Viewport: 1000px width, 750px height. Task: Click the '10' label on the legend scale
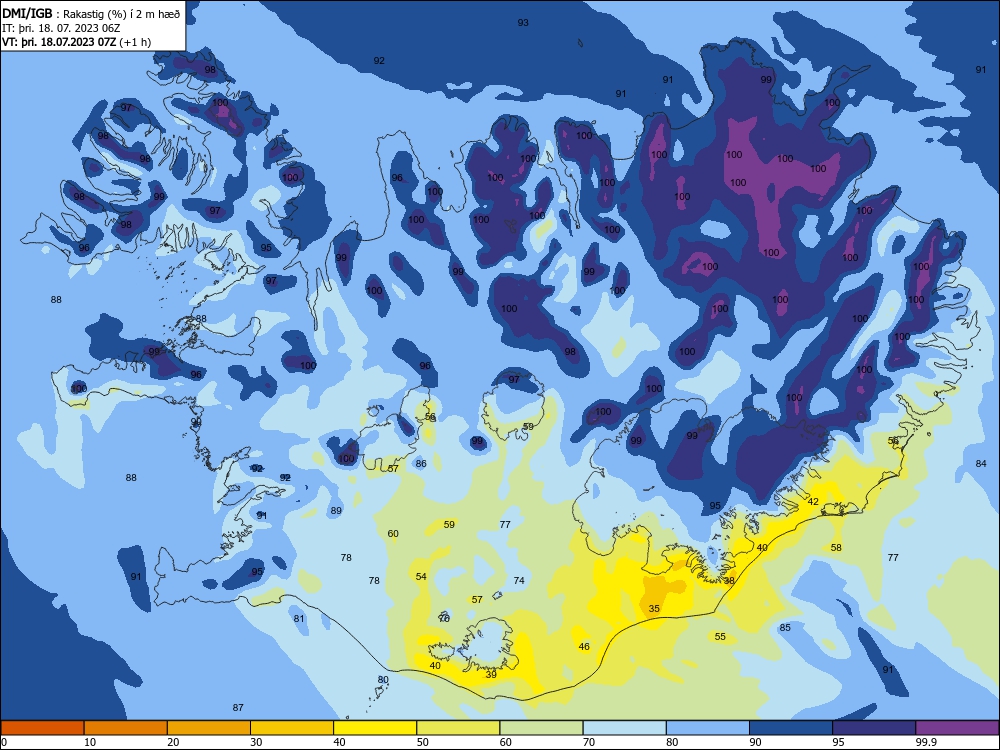tap(90, 742)
